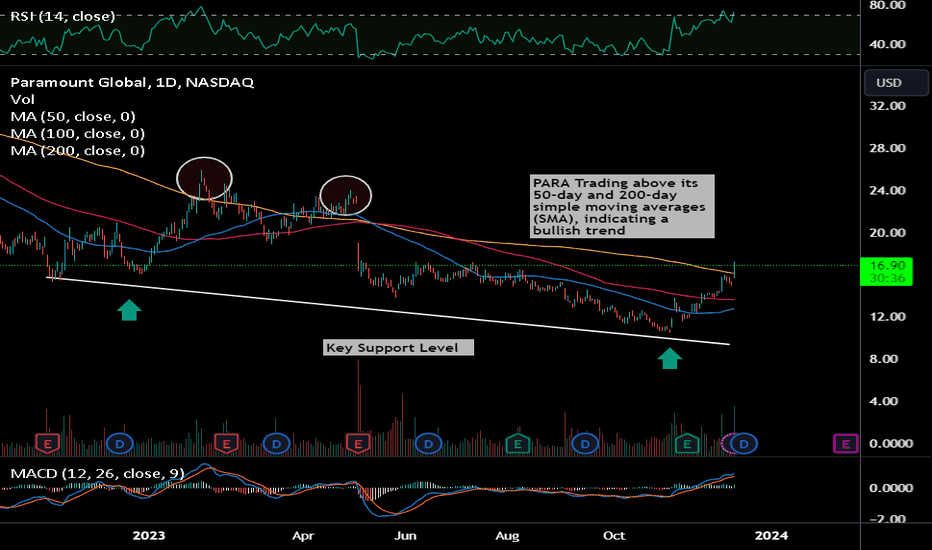Click the blue D dividend marker before 2023
Image resolution: width=932 pixels, height=550 pixels.
pyautogui.click(x=119, y=444)
